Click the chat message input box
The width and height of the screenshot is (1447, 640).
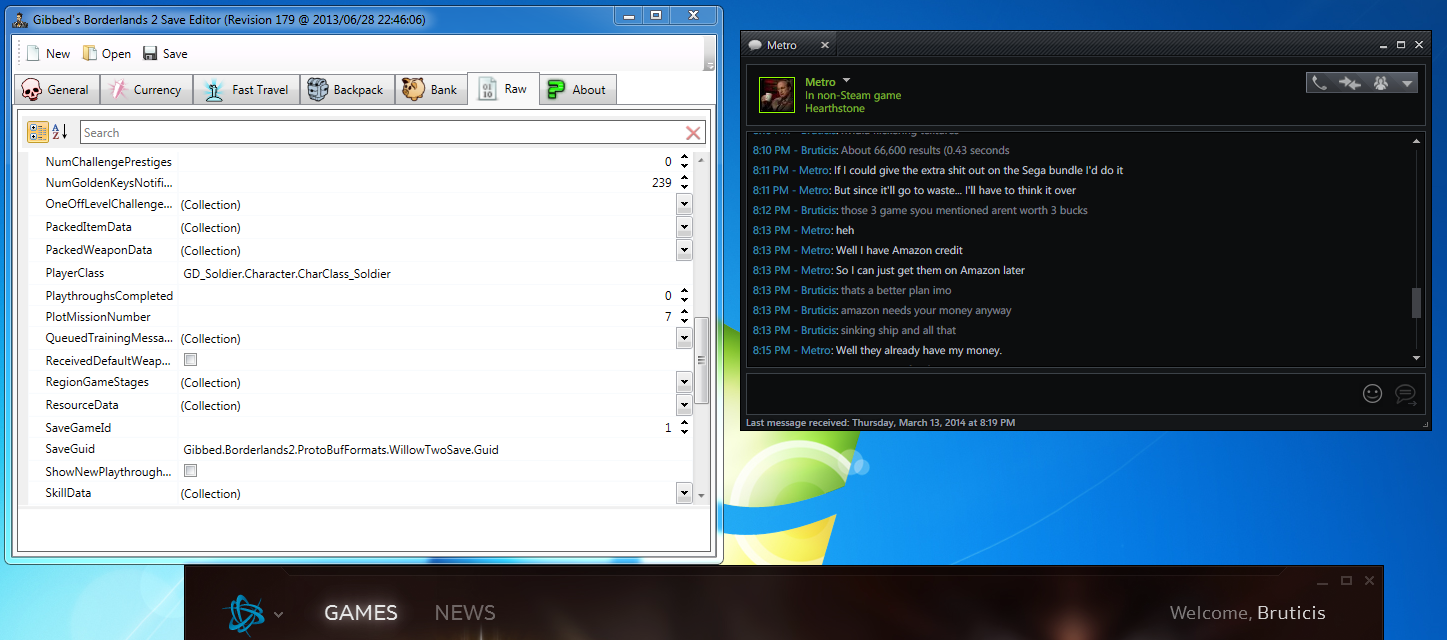(x=1052, y=393)
